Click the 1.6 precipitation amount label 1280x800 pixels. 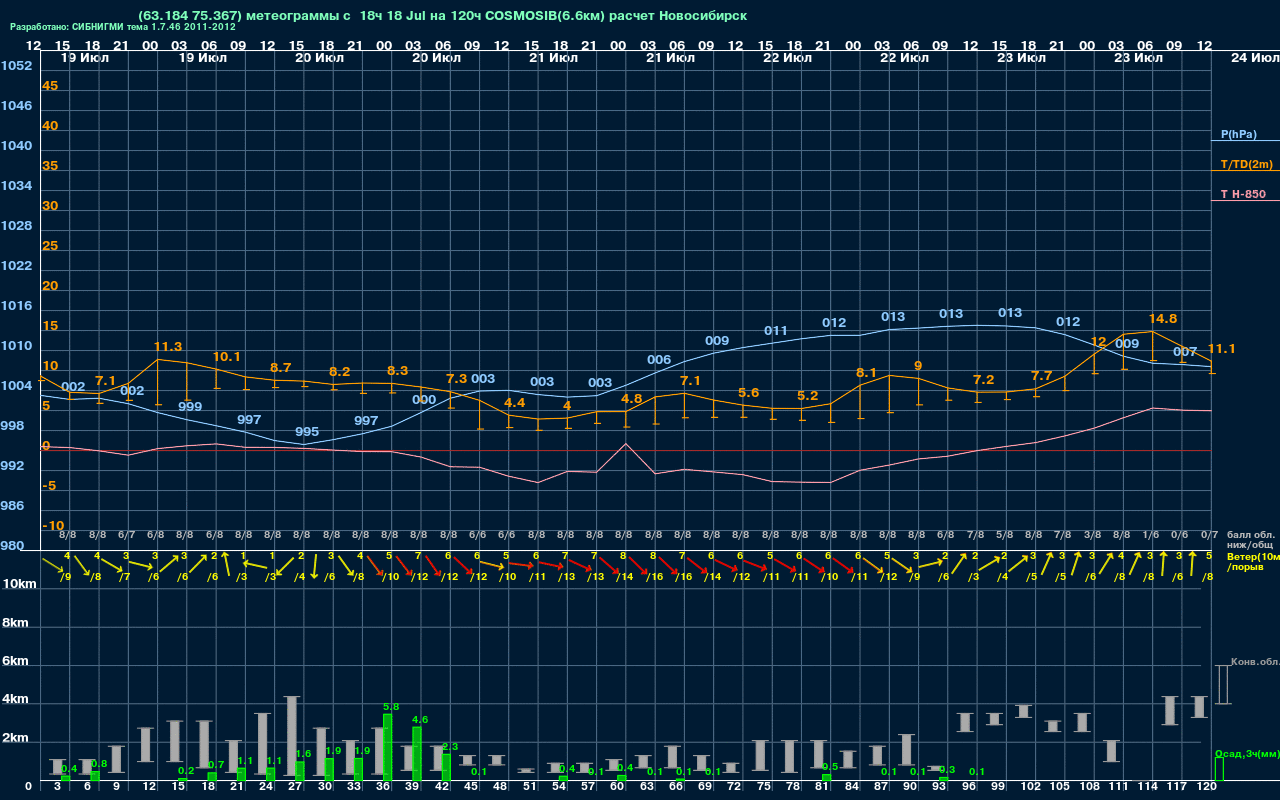[304, 754]
